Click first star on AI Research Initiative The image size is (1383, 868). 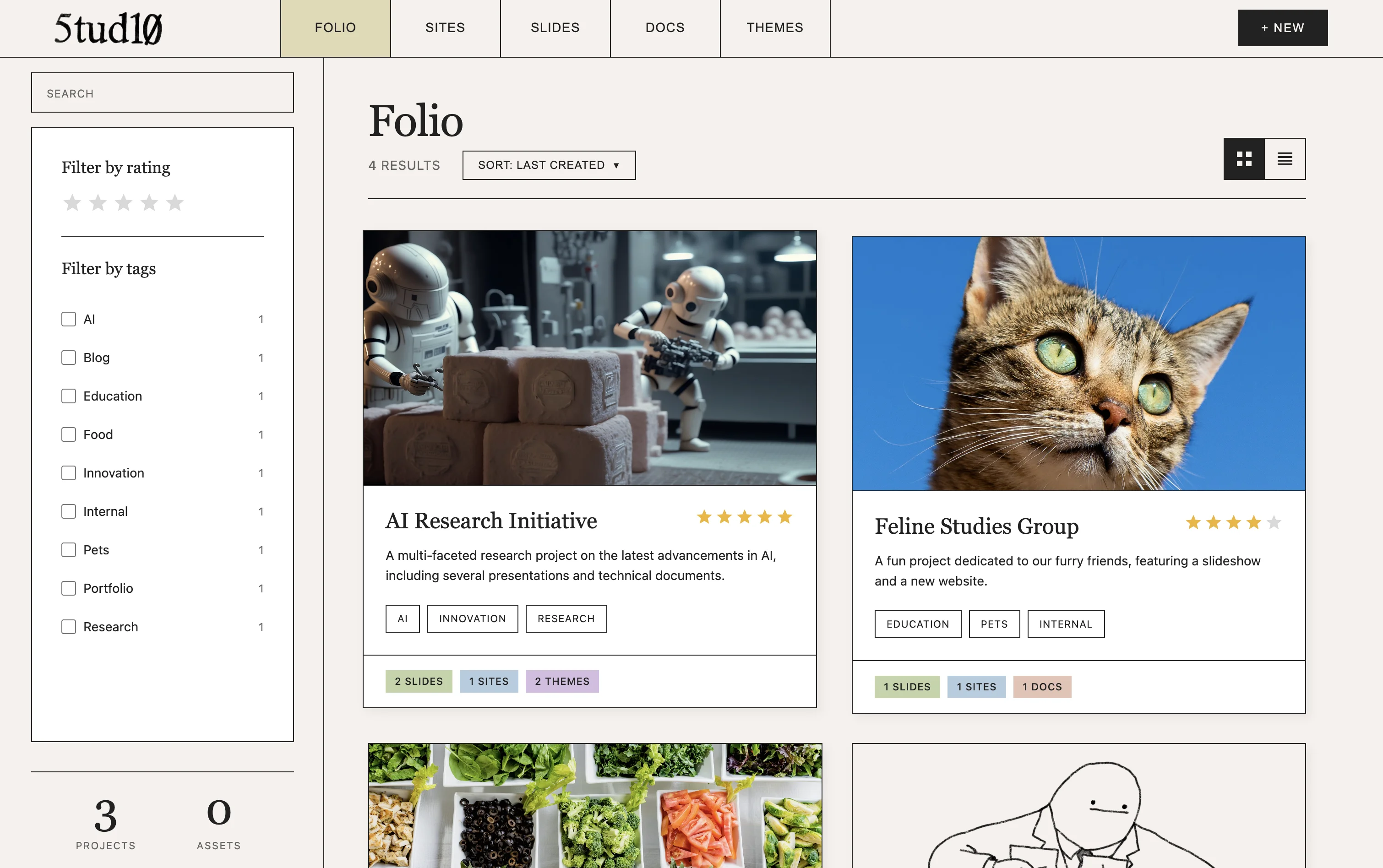click(x=704, y=517)
